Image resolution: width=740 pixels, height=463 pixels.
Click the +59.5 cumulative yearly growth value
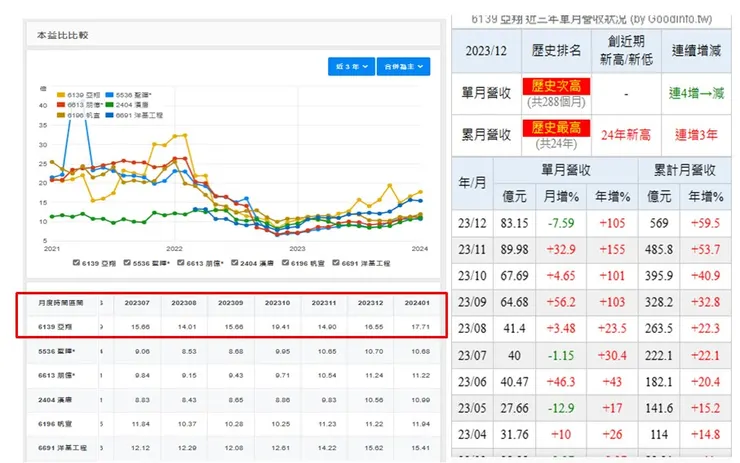(706, 223)
